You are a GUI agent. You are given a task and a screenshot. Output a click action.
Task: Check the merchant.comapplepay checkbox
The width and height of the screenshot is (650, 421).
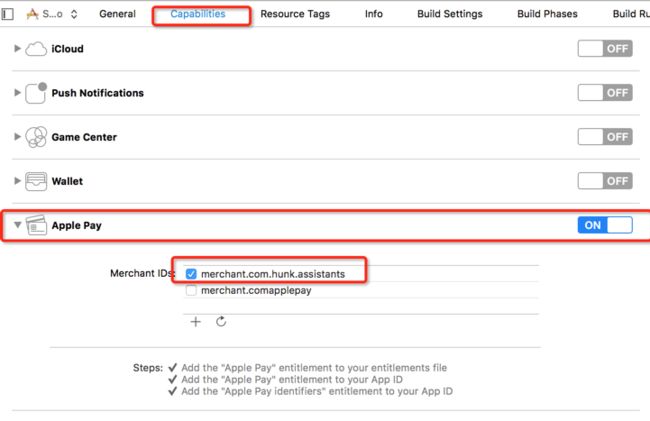click(x=191, y=290)
